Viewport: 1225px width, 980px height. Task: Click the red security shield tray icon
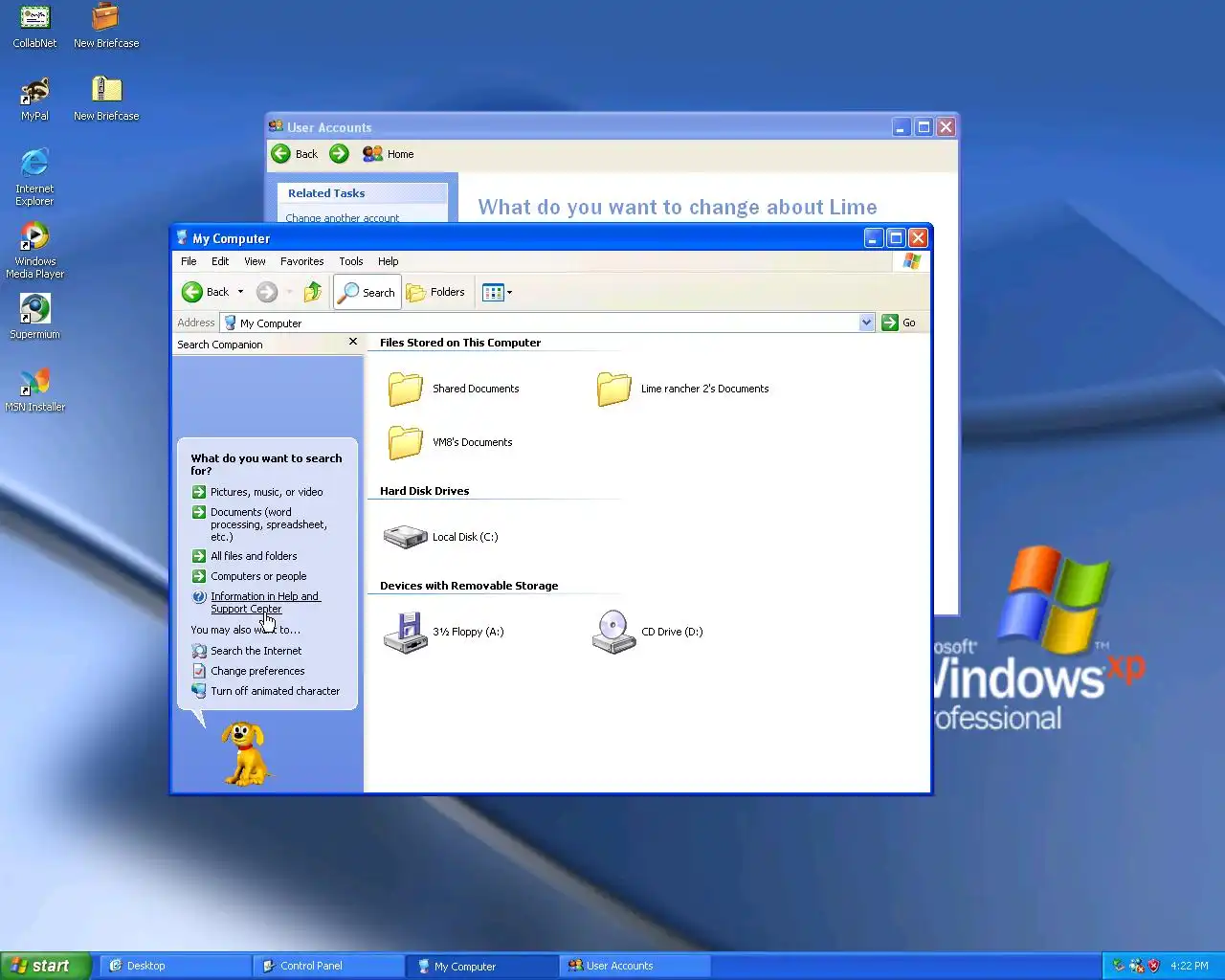(1154, 966)
